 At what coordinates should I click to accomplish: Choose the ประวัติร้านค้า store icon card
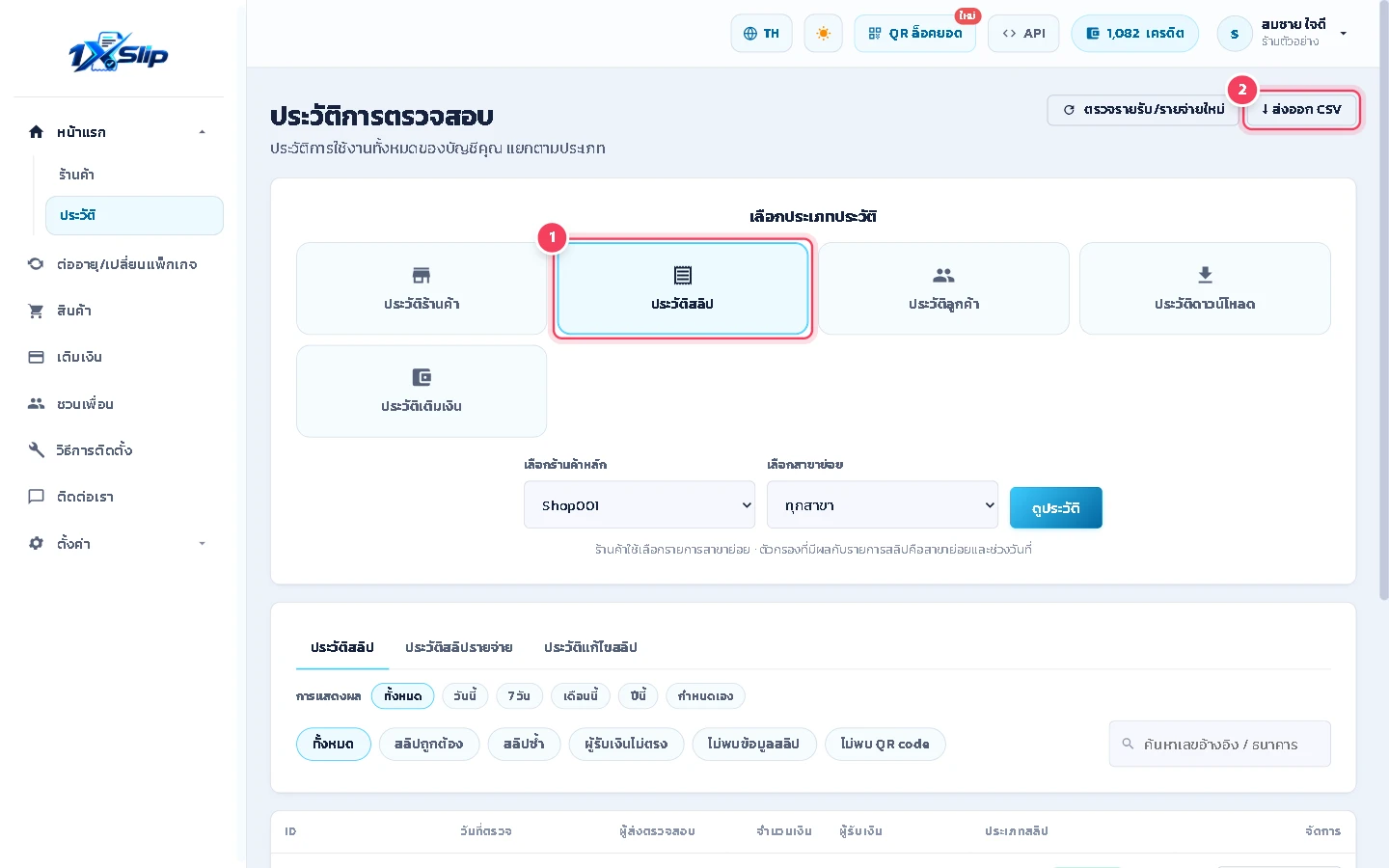(x=422, y=288)
